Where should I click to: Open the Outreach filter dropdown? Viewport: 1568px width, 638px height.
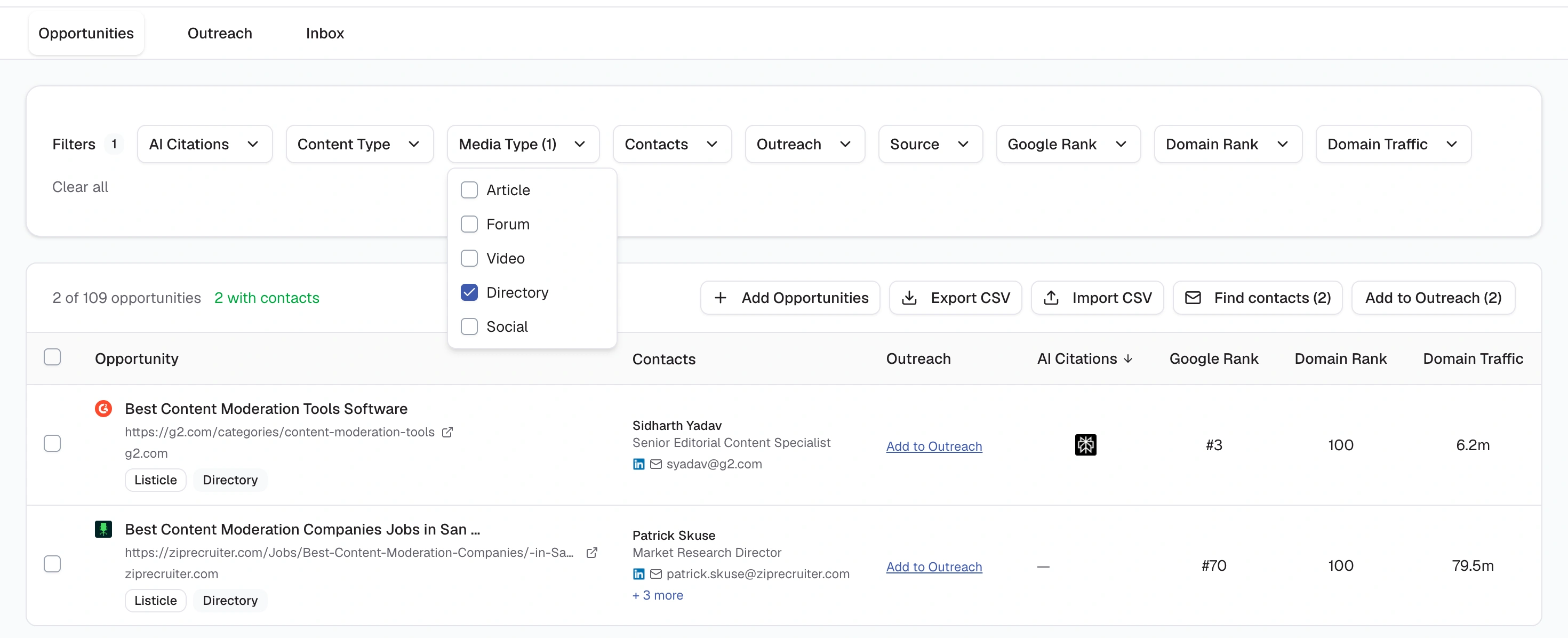pos(805,144)
